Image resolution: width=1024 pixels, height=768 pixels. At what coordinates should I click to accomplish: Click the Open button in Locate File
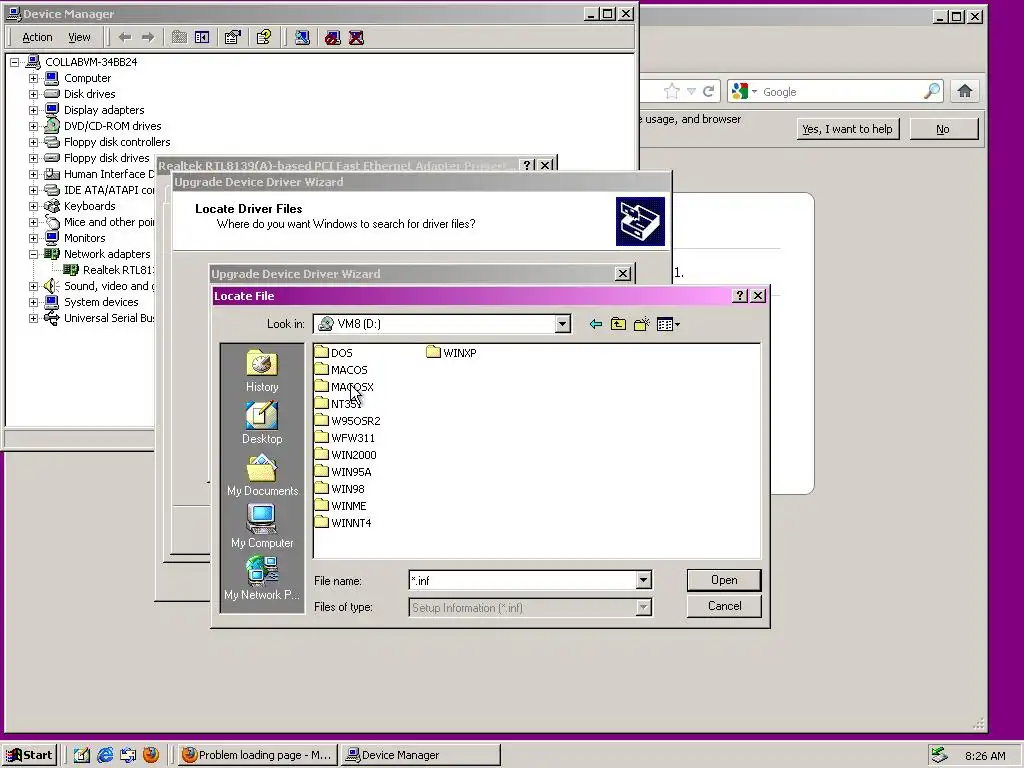[x=724, y=580]
